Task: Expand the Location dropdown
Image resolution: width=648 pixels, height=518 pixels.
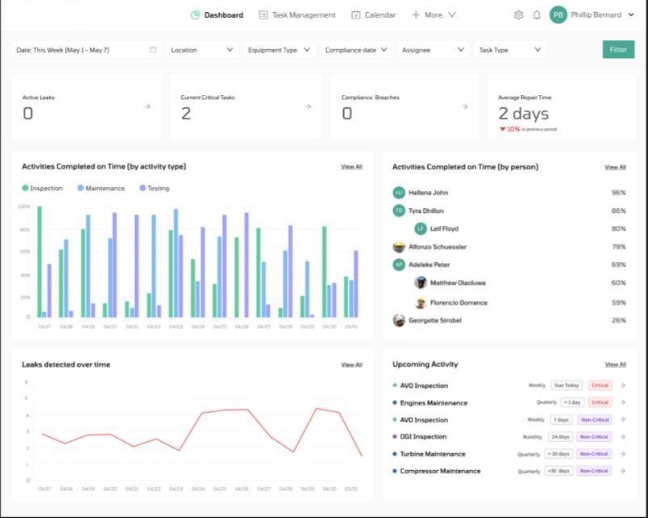Action: pyautogui.click(x=202, y=50)
